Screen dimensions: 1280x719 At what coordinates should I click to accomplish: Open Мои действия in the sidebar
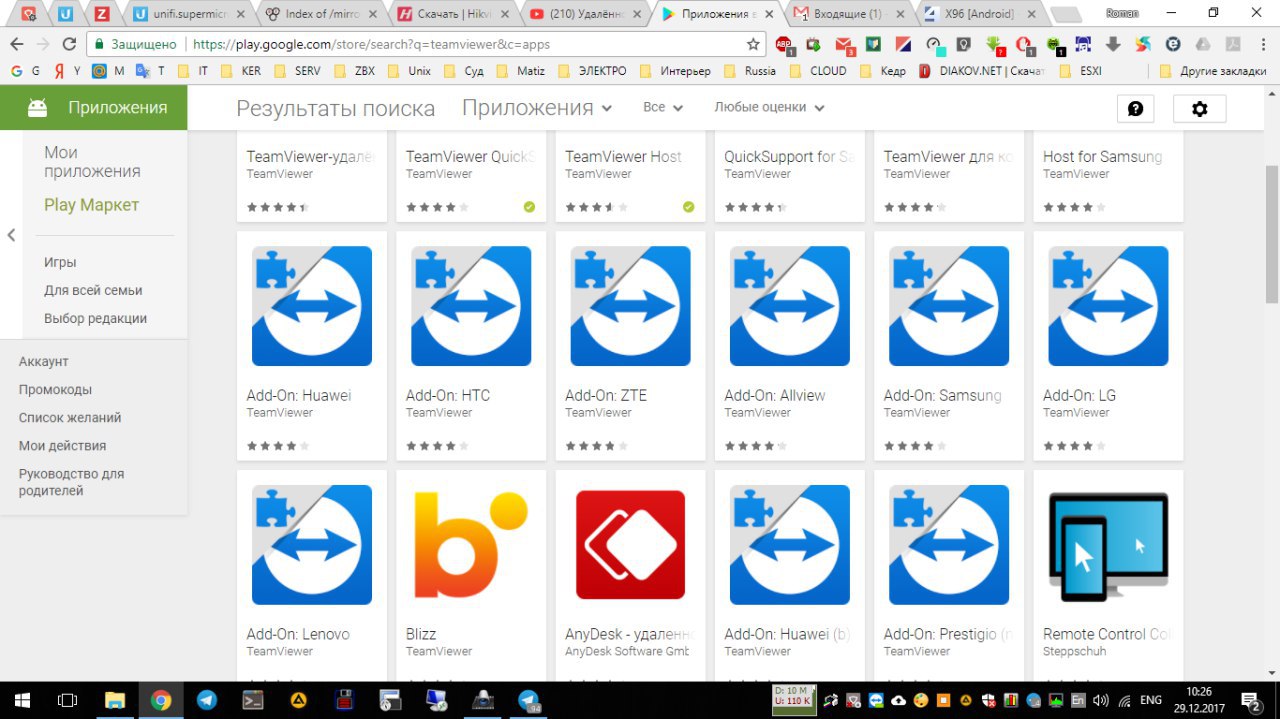pos(62,445)
